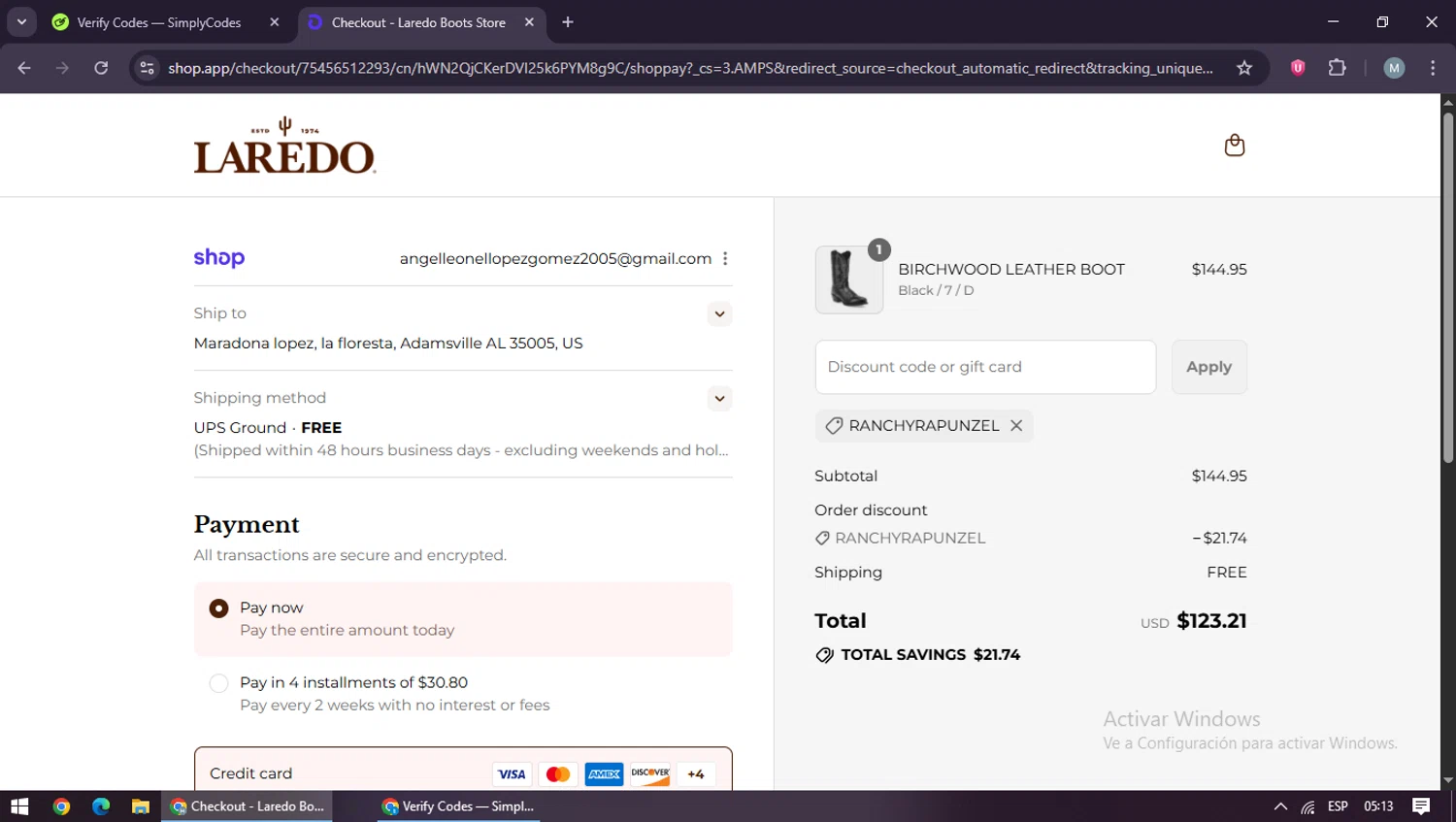This screenshot has width=1456, height=822.
Task: Open File Explorer from the taskbar
Action: (x=141, y=806)
